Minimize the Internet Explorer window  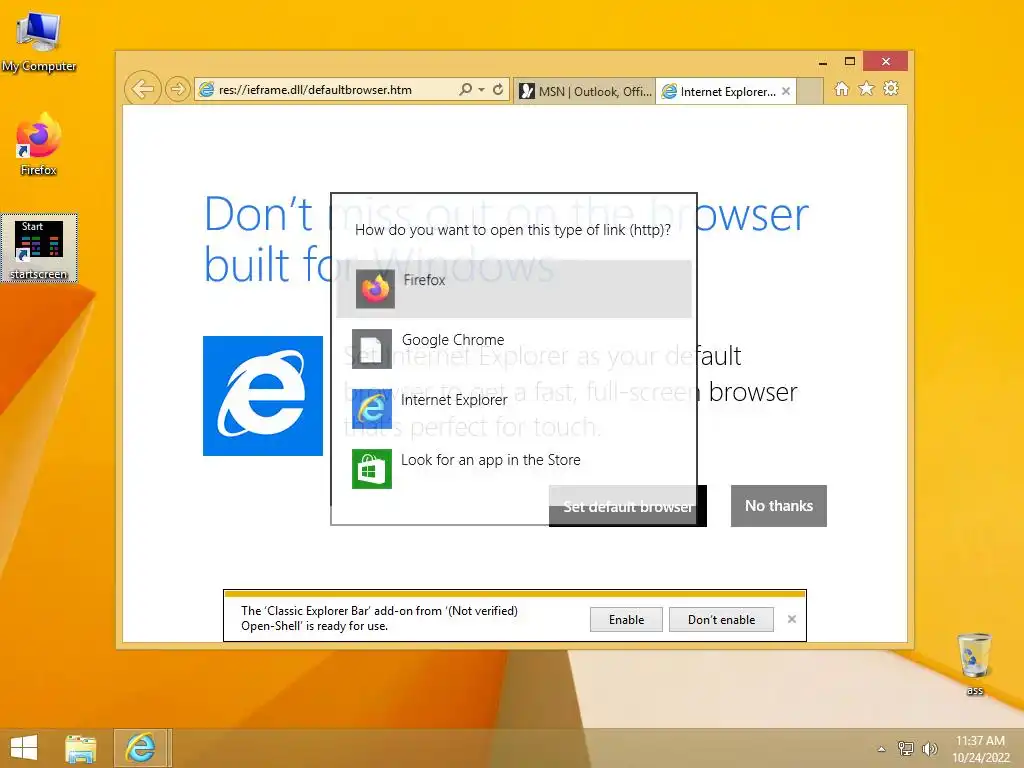pos(823,62)
